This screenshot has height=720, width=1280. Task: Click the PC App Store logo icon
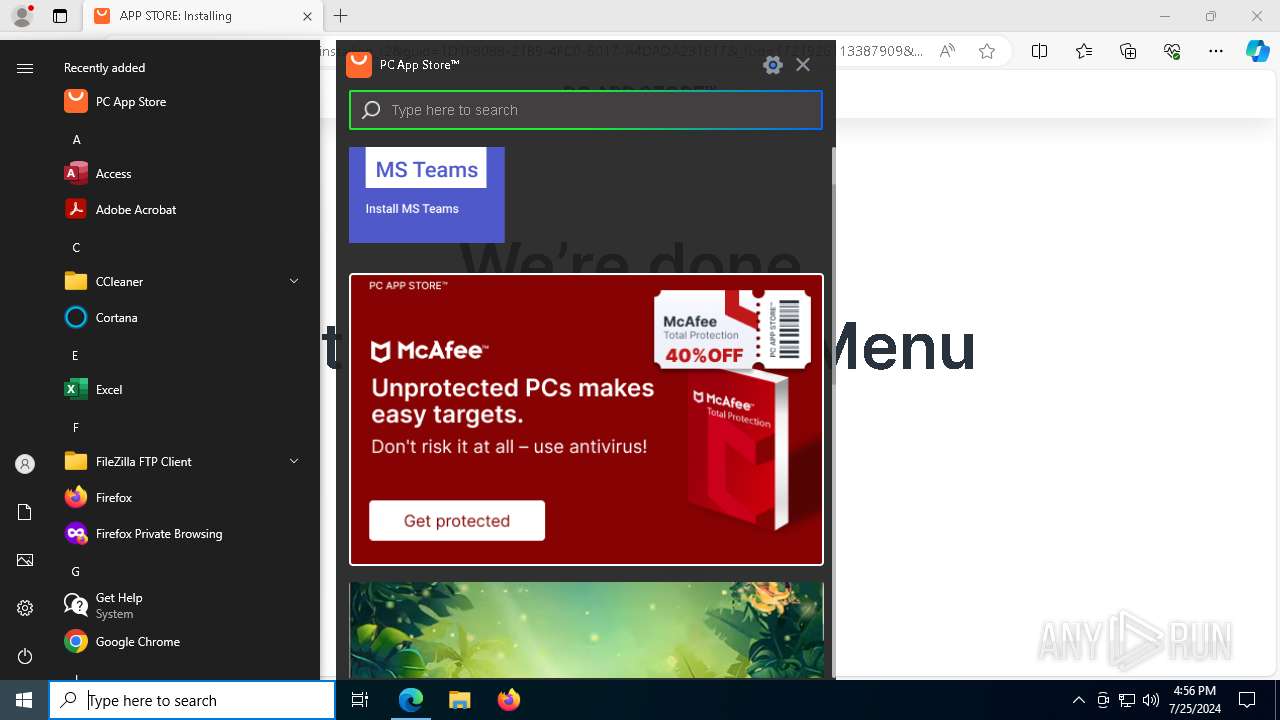click(x=359, y=64)
